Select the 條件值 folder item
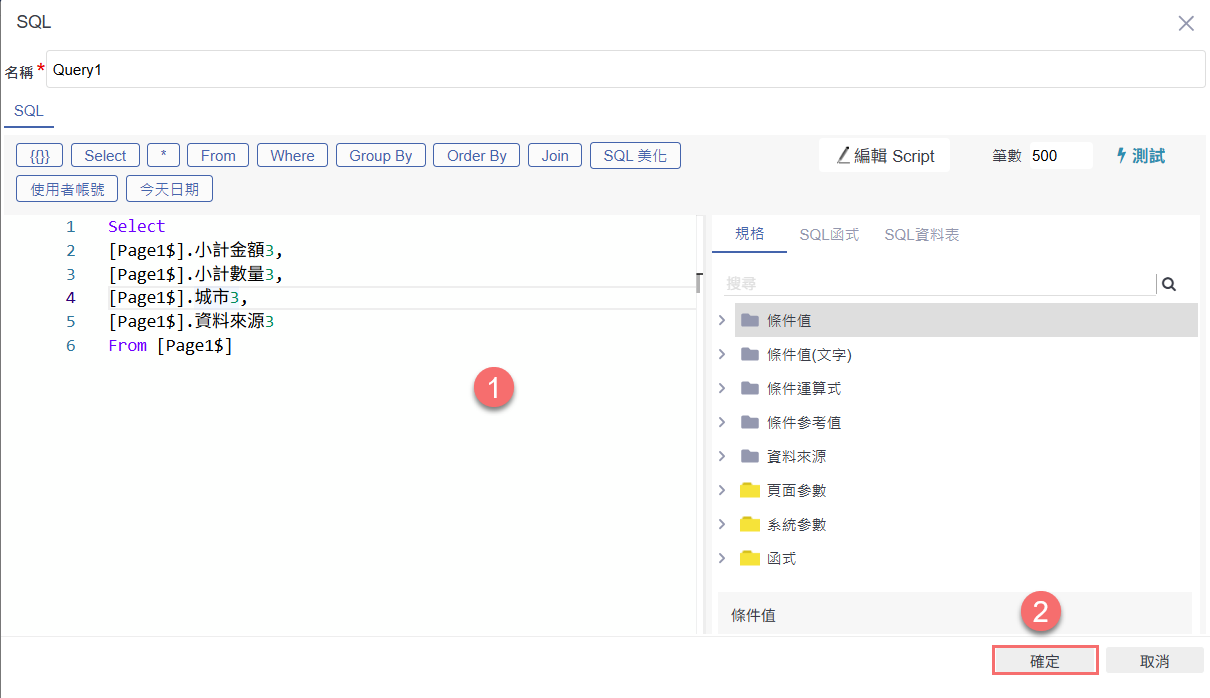 (788, 321)
